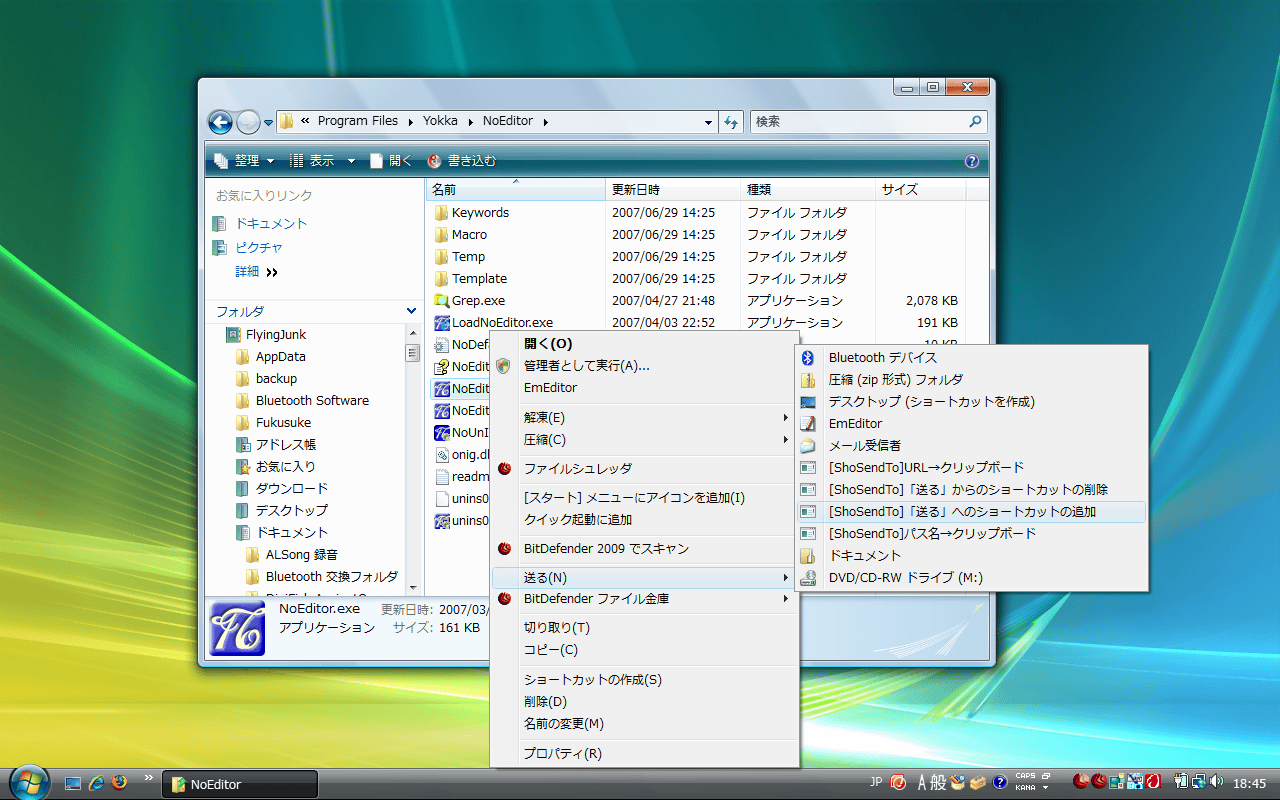Select ダウンロード in folder tree
This screenshot has width=1280, height=800.
click(x=292, y=489)
